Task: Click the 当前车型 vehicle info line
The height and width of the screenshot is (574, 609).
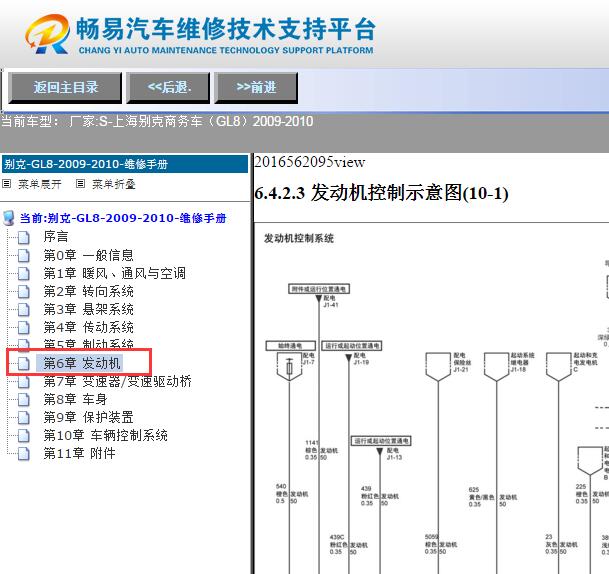Action: coord(157,122)
